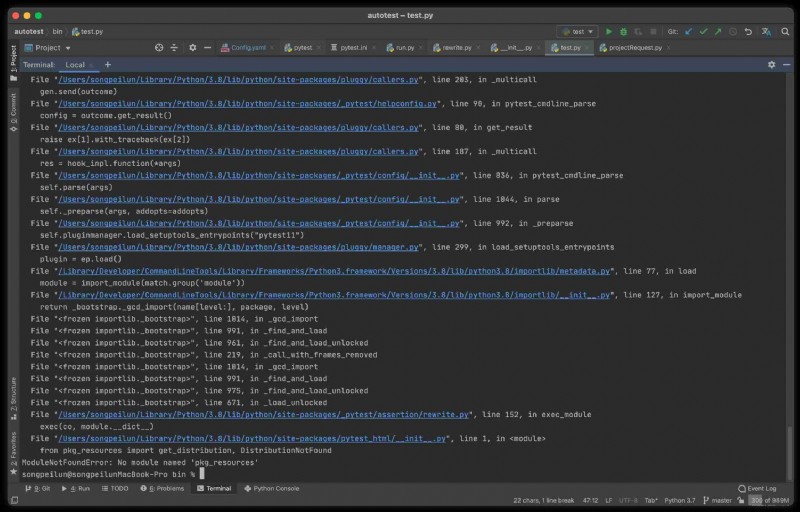Click the Stop process icon in the toolbar
The height and width of the screenshot is (512, 800).
tap(653, 32)
